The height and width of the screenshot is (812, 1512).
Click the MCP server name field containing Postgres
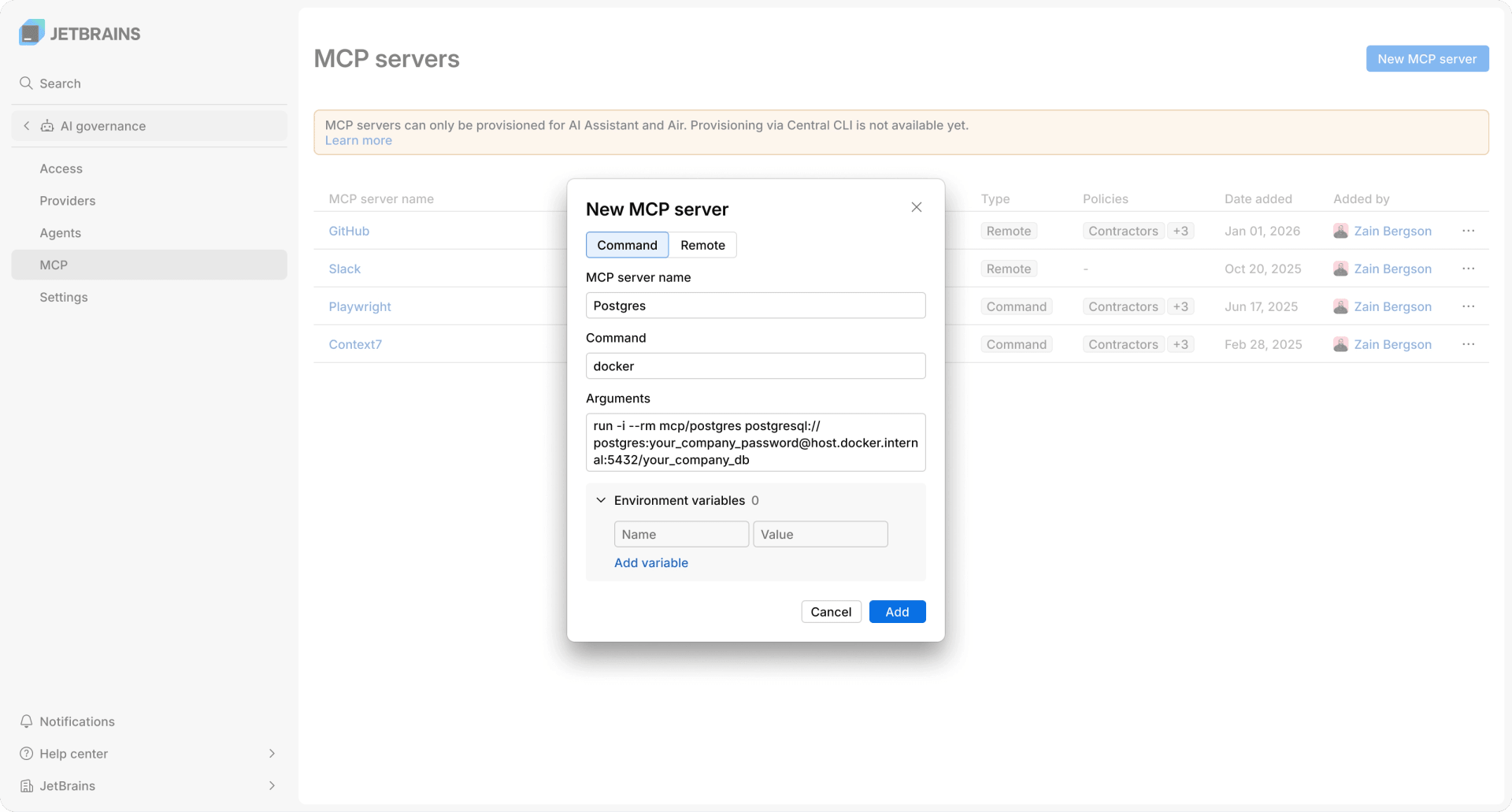[755, 306]
